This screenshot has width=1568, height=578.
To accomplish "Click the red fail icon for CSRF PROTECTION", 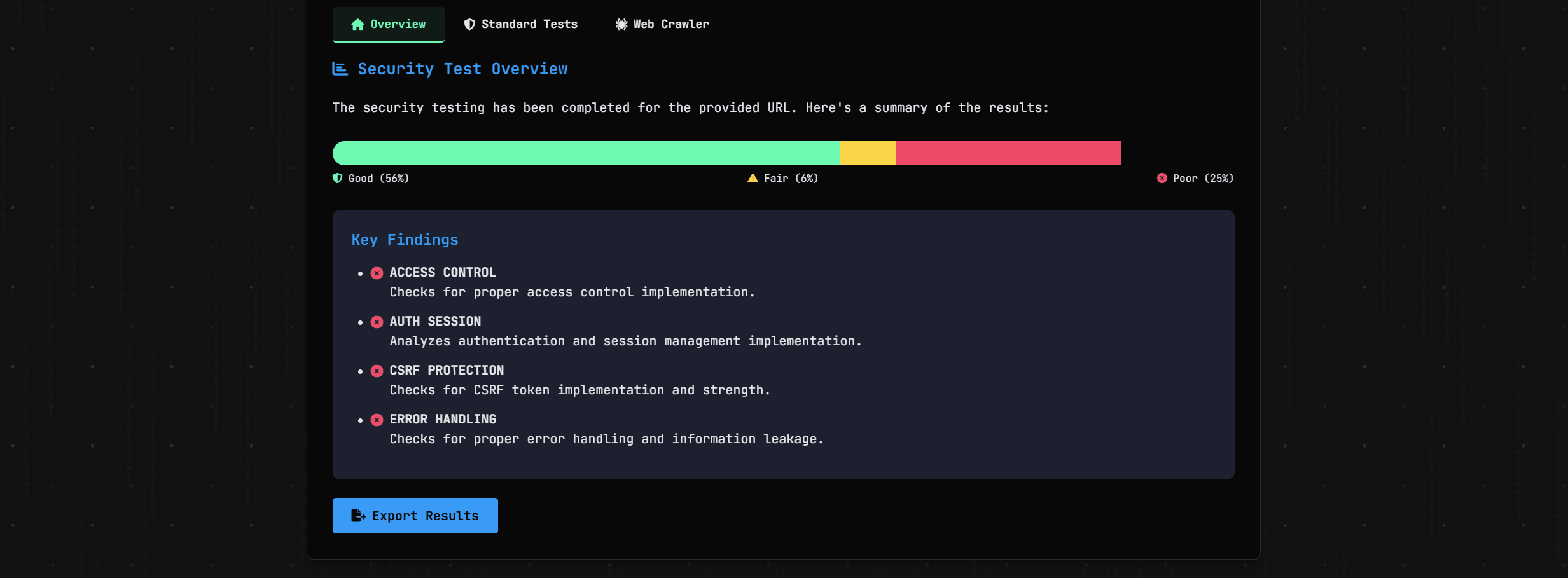I will coord(377,371).
